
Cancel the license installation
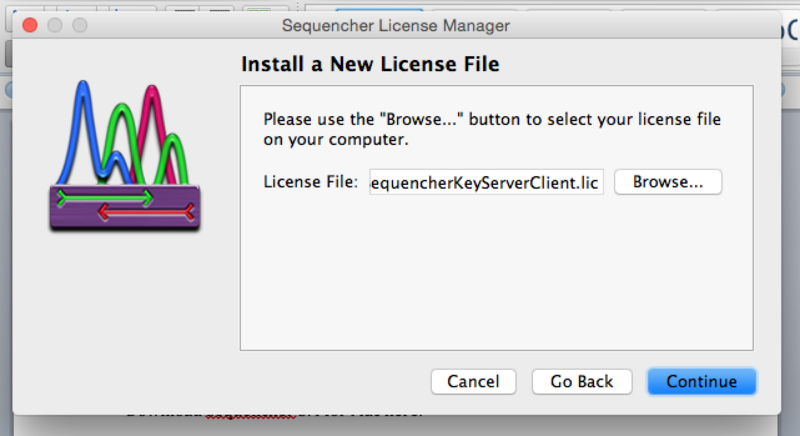click(473, 381)
